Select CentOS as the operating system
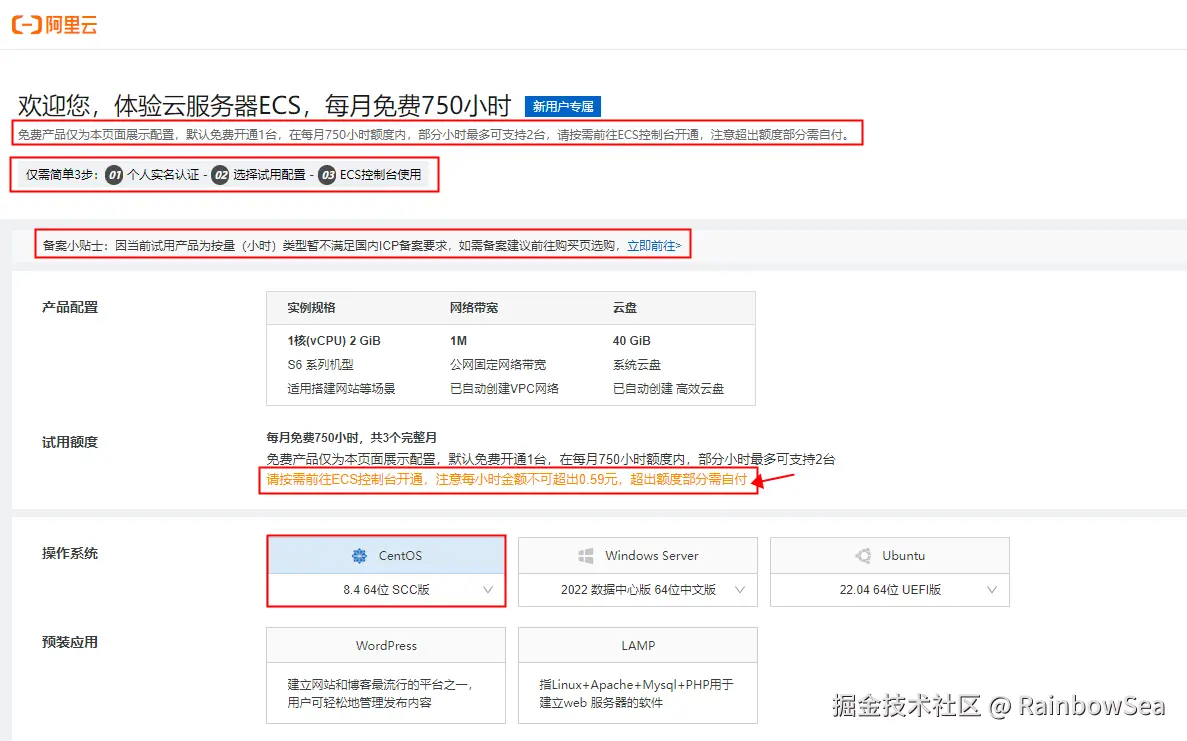The width and height of the screenshot is (1187, 741). click(386, 556)
